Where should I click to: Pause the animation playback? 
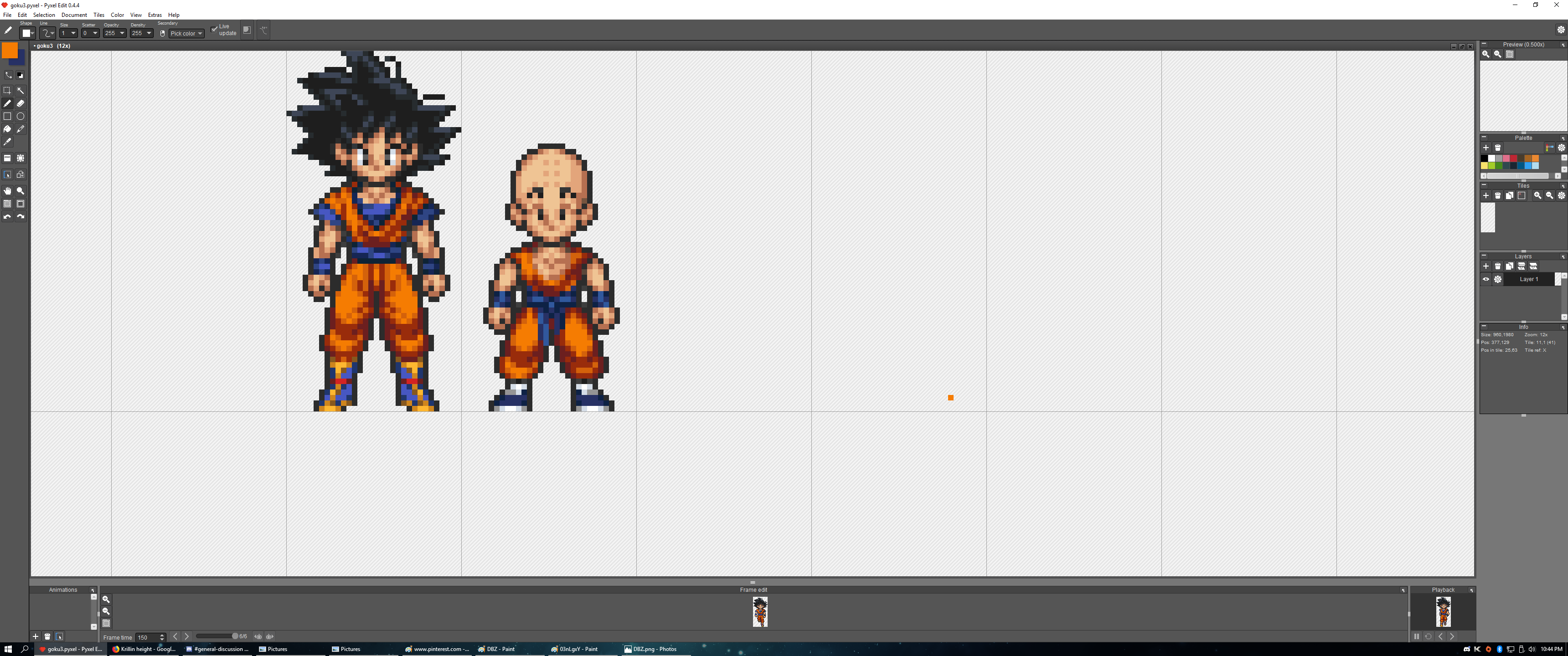coord(1416,636)
